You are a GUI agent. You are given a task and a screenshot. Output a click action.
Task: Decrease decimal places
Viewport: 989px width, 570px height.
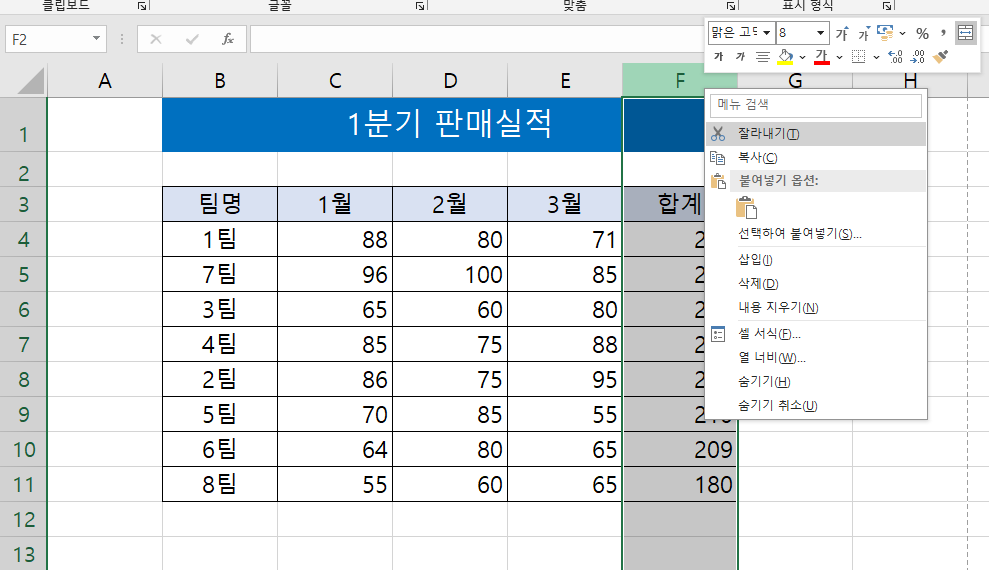(x=918, y=57)
